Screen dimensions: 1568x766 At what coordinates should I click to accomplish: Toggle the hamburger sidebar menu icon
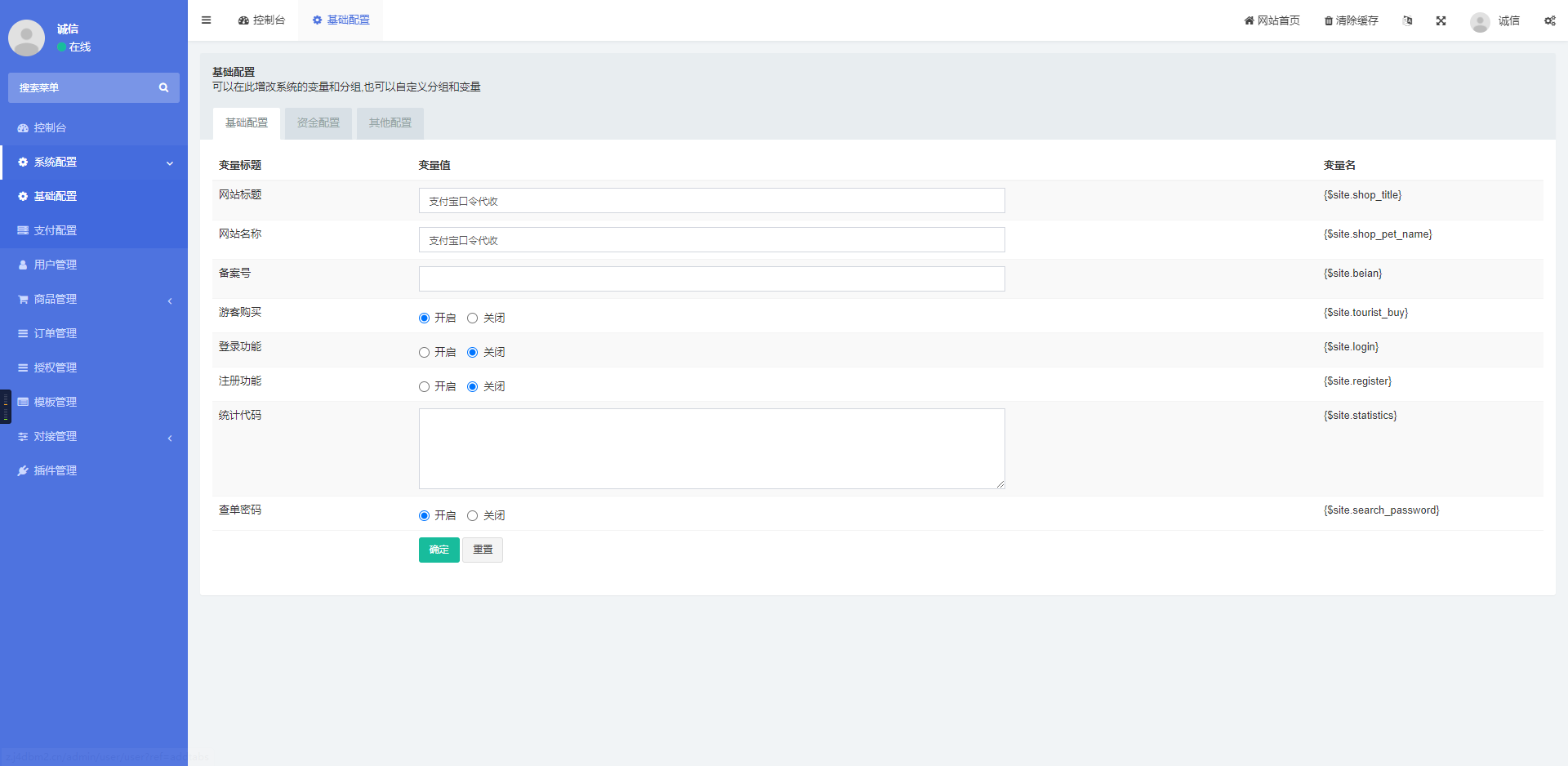point(206,20)
